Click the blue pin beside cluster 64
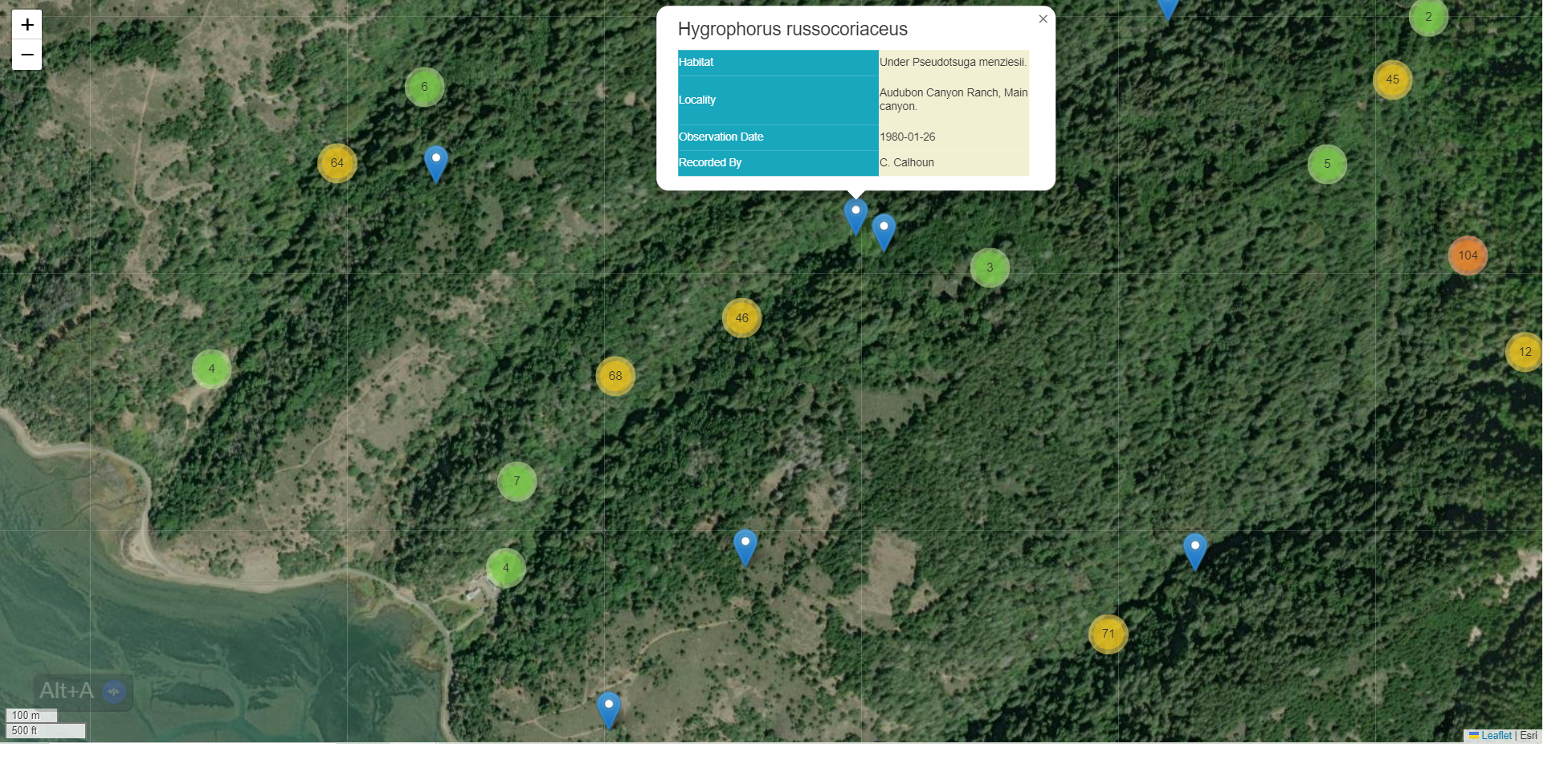The width and height of the screenshot is (1568, 768). [435, 164]
